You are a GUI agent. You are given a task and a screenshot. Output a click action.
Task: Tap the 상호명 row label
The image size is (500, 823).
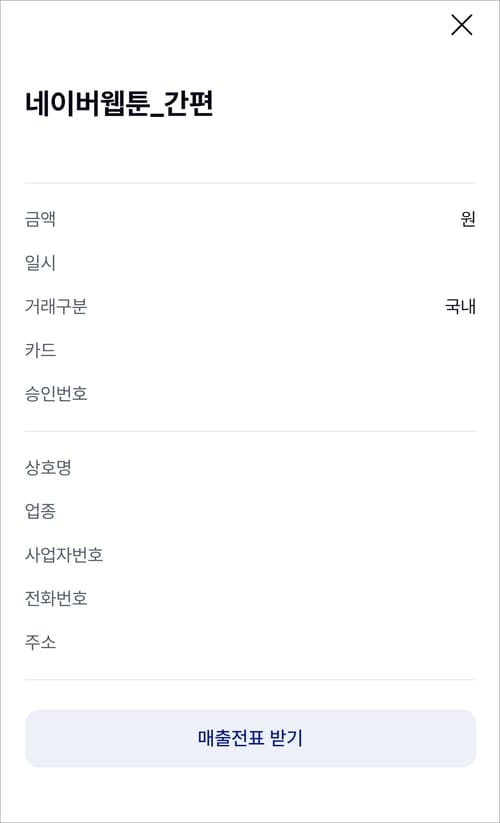[x=48, y=467]
